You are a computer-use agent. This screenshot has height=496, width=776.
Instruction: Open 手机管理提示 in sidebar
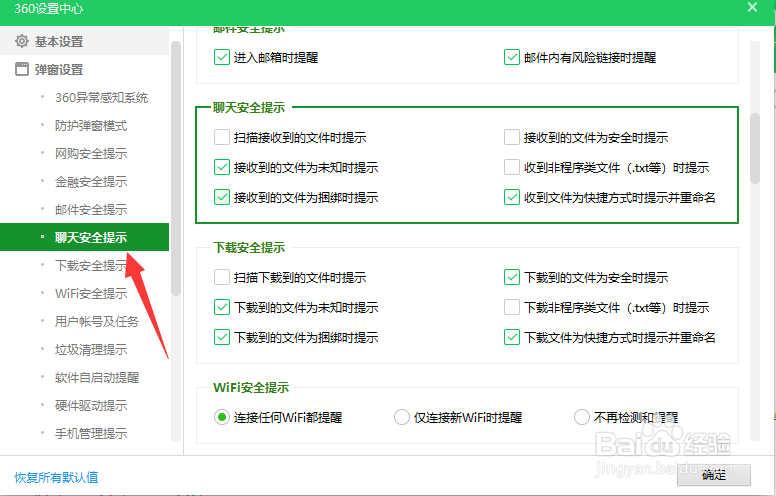[x=91, y=434]
